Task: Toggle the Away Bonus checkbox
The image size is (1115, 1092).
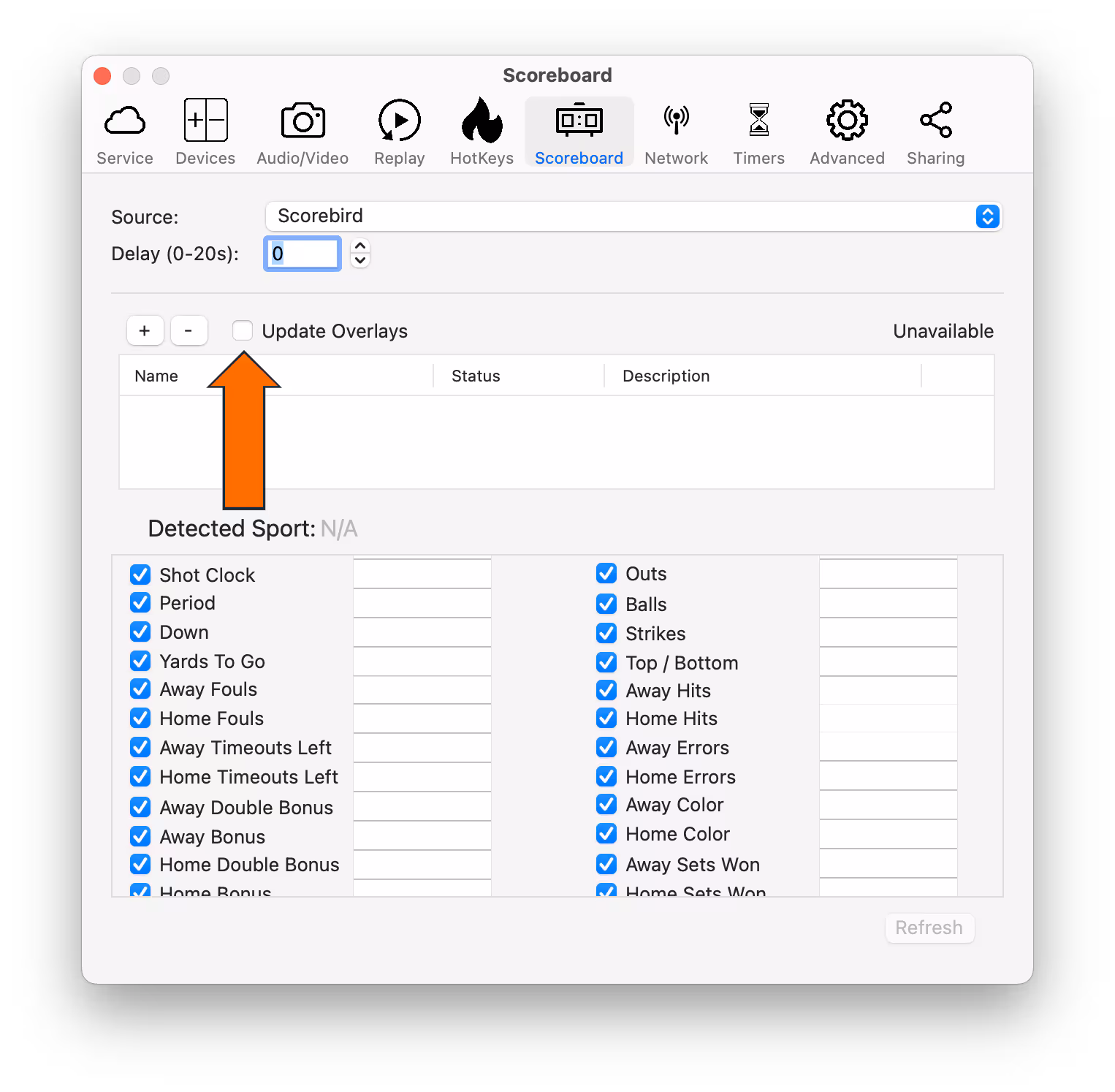Action: point(140,836)
